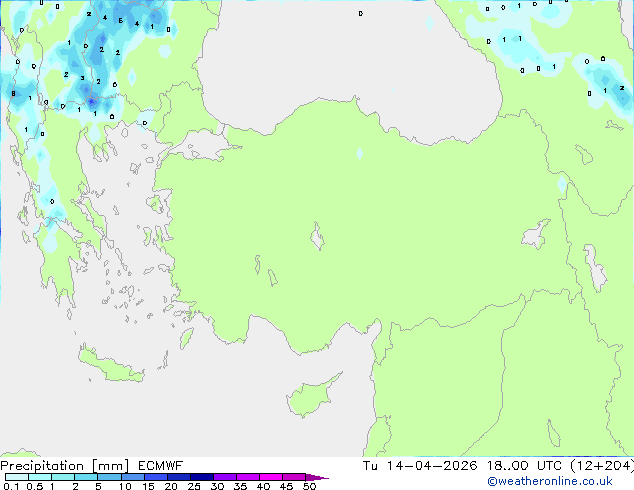The height and width of the screenshot is (490, 634).
Task: Select the 30–35 mm purple legend box
Action: click(x=224, y=477)
